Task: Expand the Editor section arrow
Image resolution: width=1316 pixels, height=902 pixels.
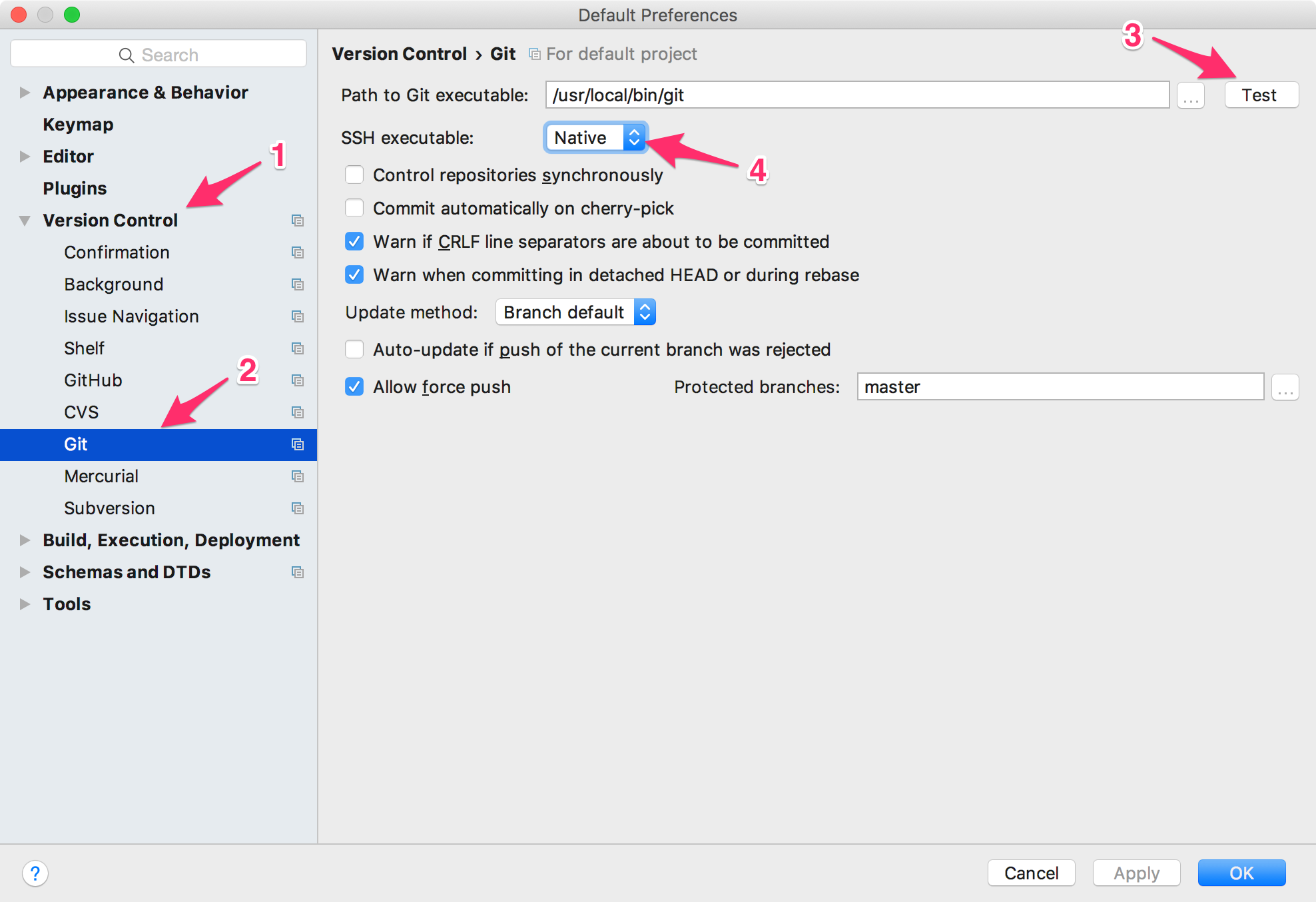Action: pos(25,157)
